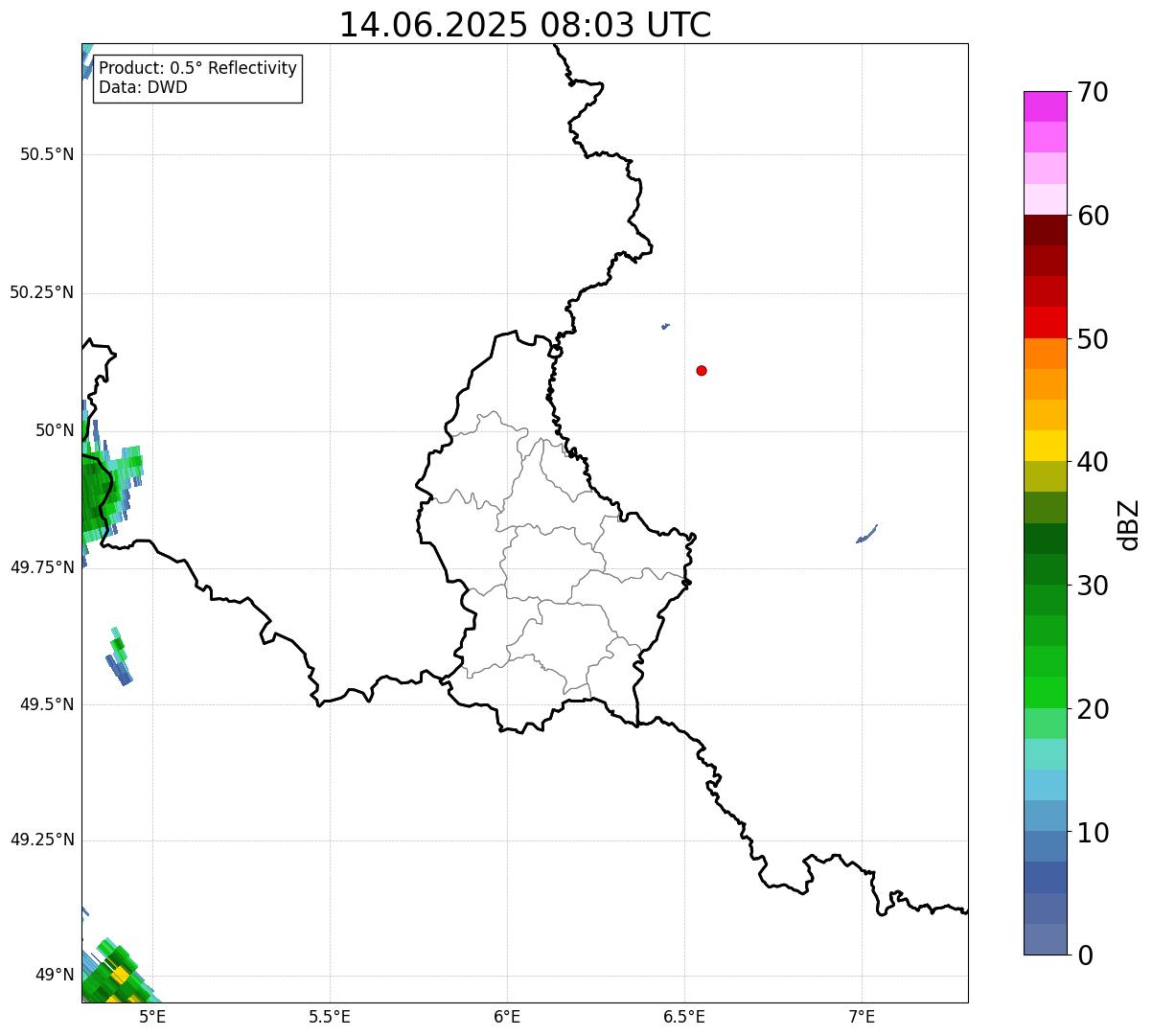Click the "49.5°N" latitude label
The width and height of the screenshot is (1152, 1036).
[x=46, y=703]
